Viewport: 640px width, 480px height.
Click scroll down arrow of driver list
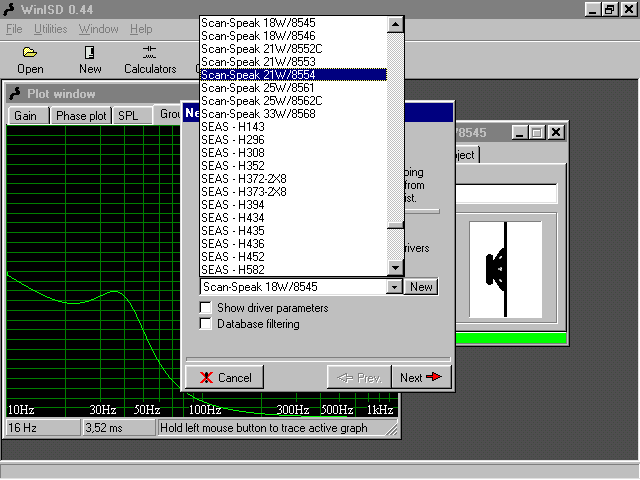pos(395,268)
